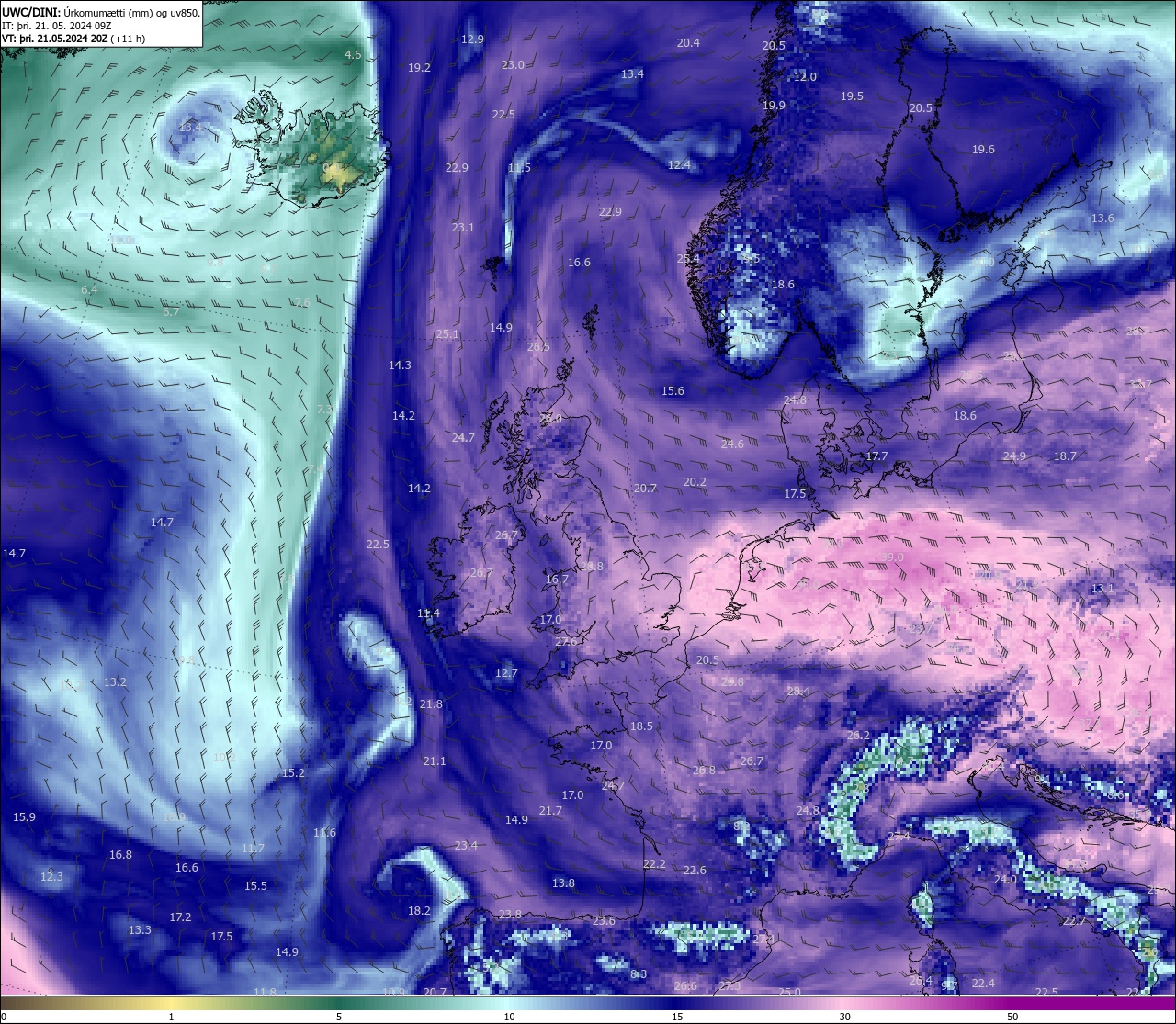1176x1024 pixels.
Task: Click the 12.3 map value
Action: [x=51, y=877]
